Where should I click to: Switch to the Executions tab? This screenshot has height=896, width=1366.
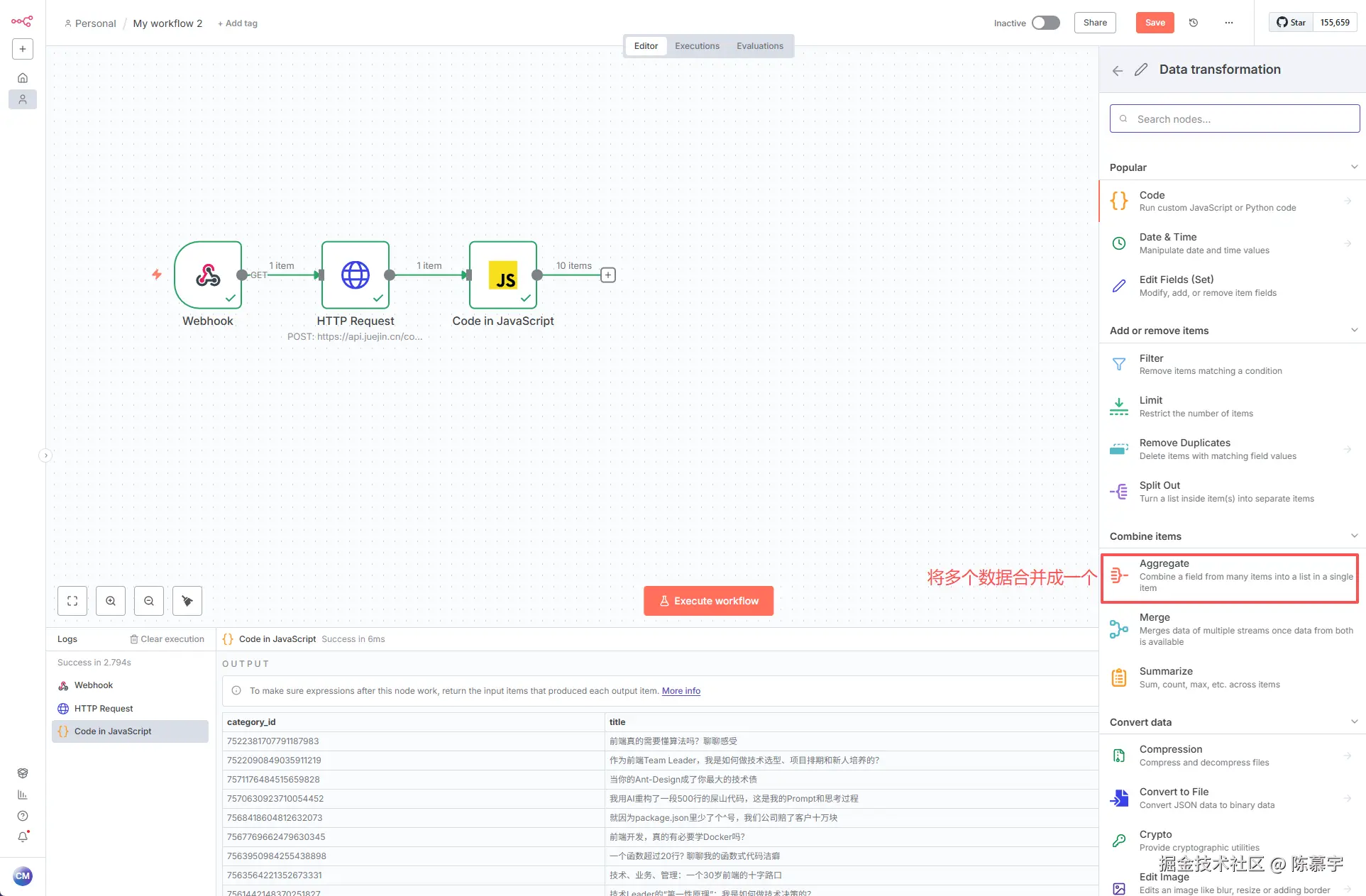pos(697,46)
